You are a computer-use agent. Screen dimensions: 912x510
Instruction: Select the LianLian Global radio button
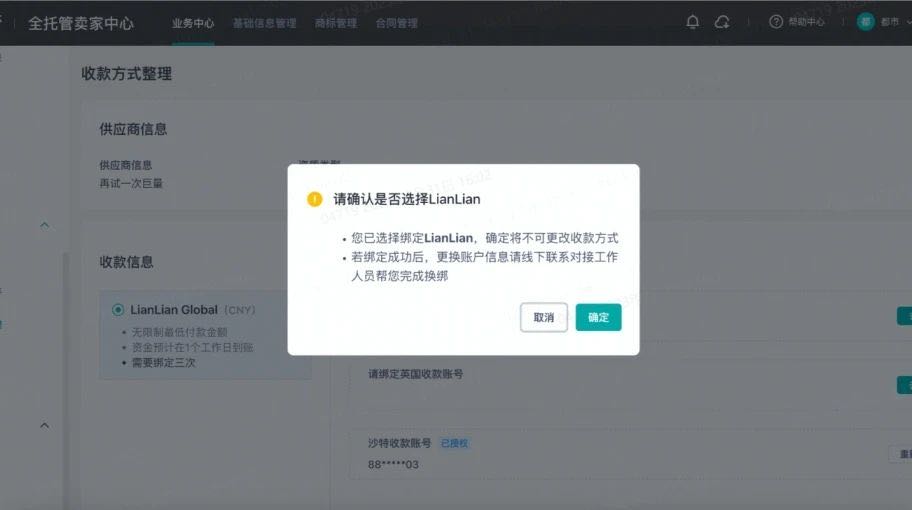(118, 310)
